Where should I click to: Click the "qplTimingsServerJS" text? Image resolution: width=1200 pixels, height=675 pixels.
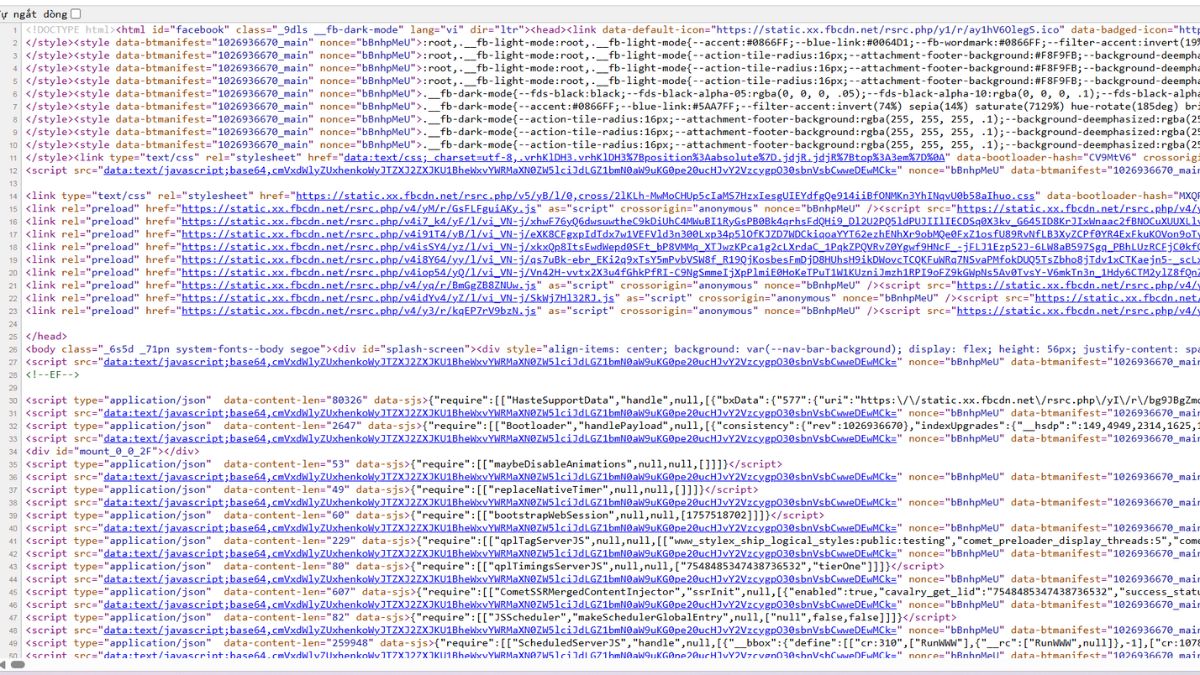click(548, 566)
